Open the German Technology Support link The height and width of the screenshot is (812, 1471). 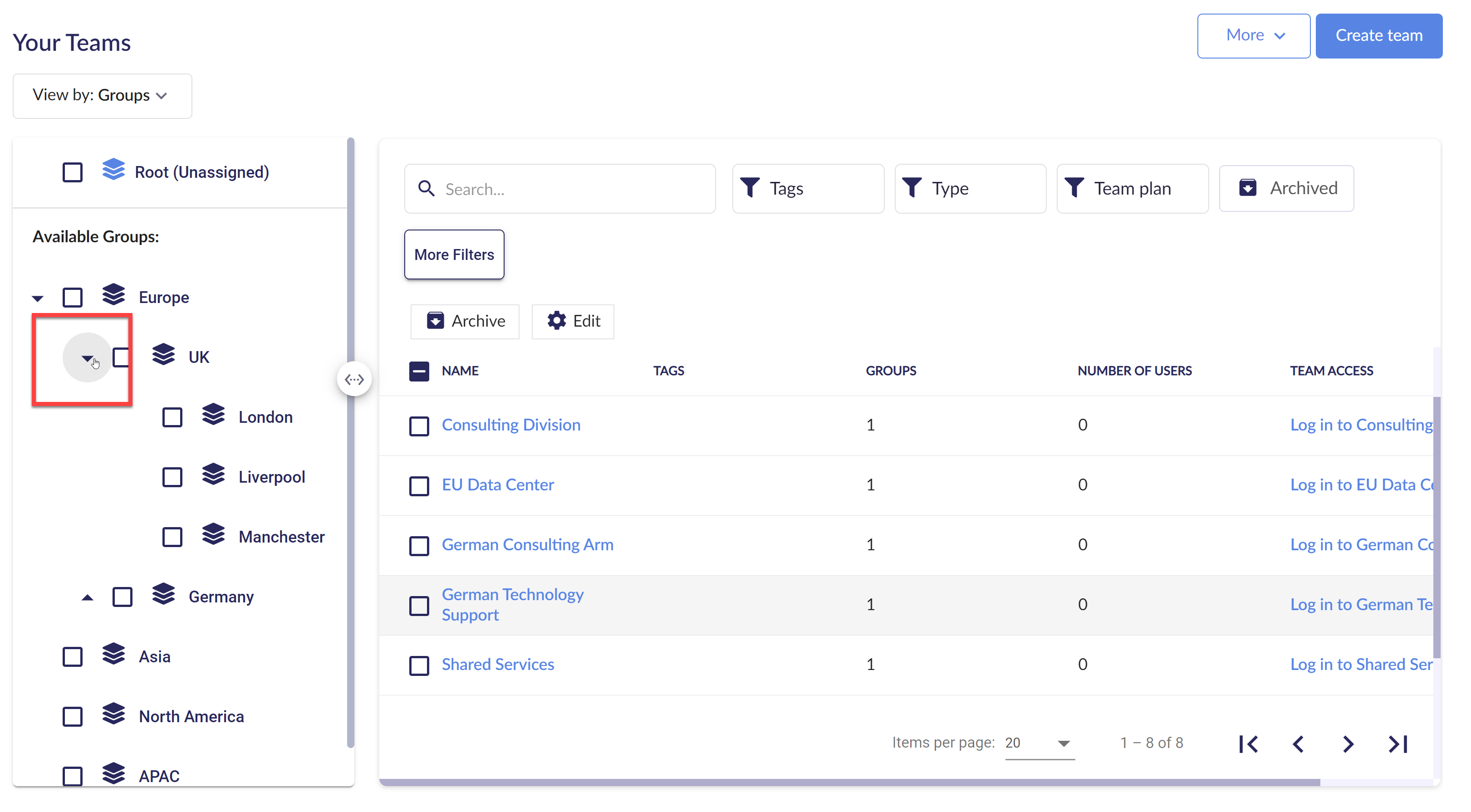[x=512, y=604]
